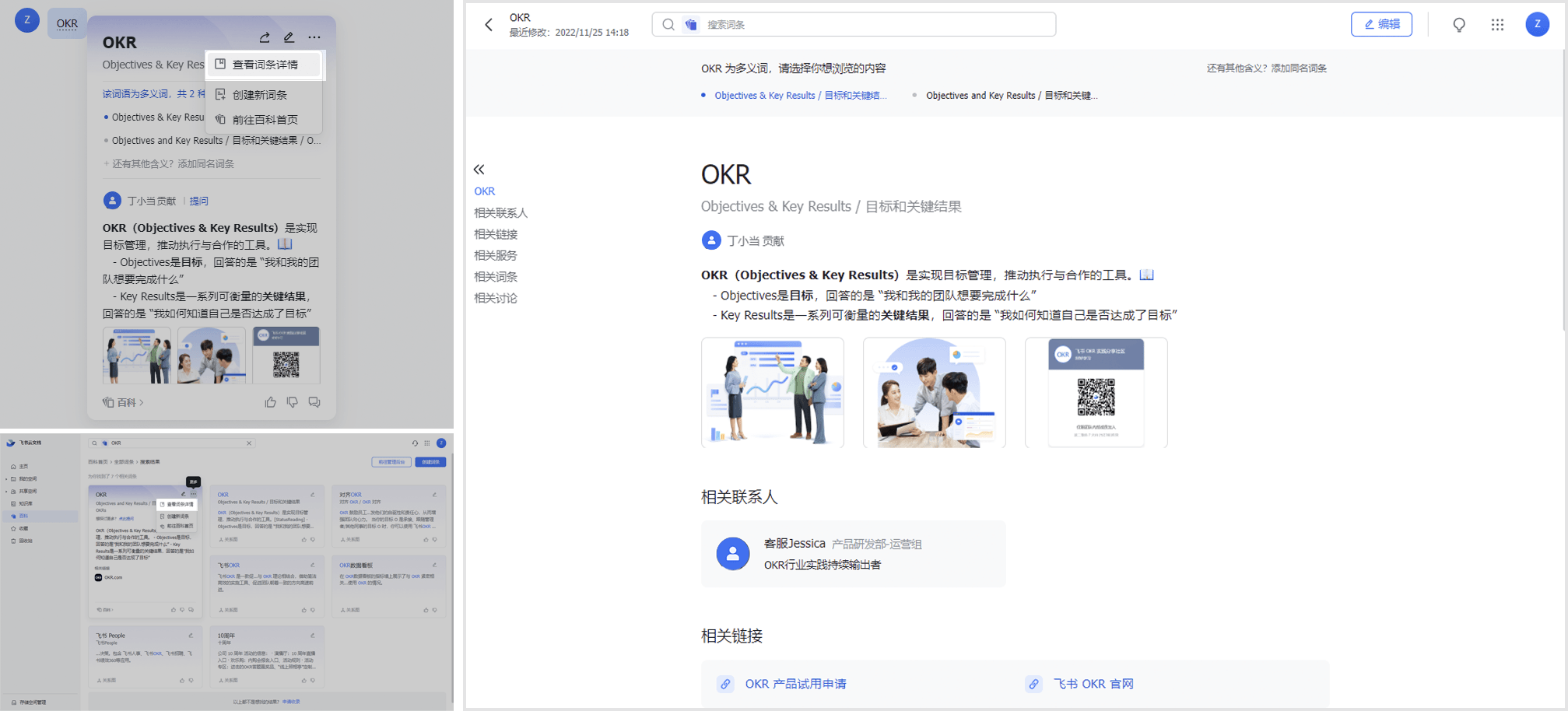Open the nine-dot apps grid in the detail page
1568x711 pixels.
pos(1497,25)
